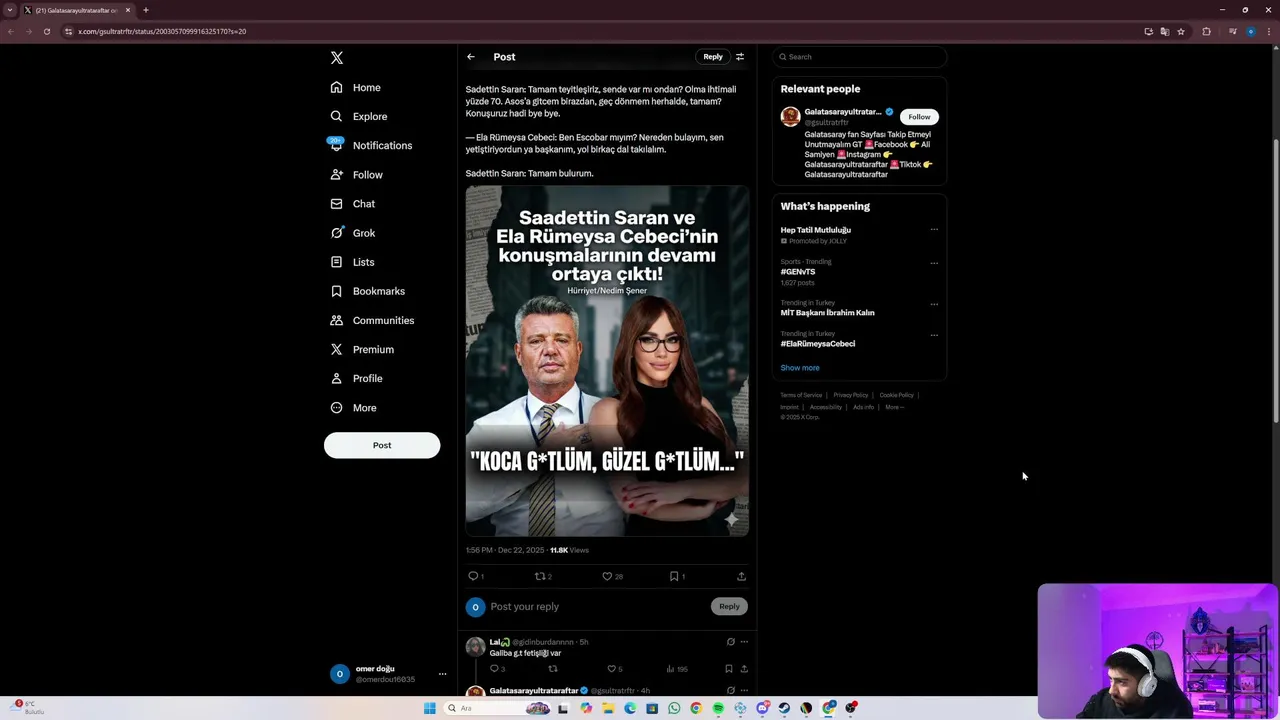Open Steam from the taskbar
This screenshot has width=1280, height=720.
784,708
